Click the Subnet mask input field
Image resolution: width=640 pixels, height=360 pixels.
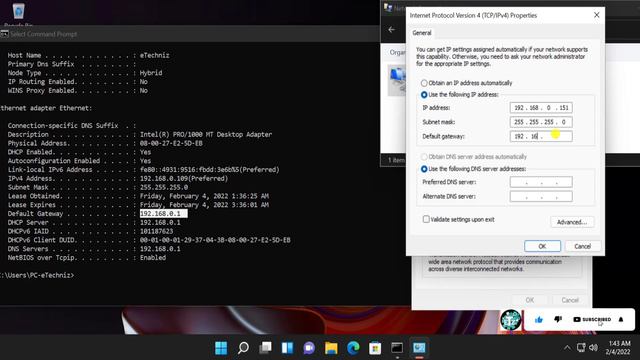click(541, 122)
